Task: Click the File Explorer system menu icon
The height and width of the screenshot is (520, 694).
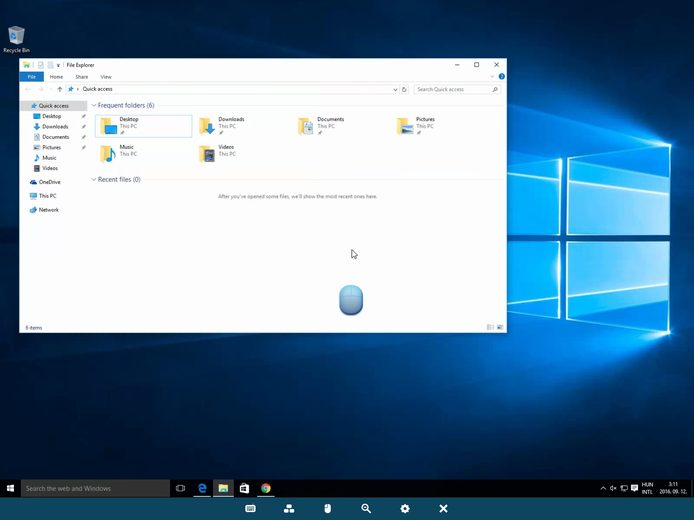Action: coord(26,65)
